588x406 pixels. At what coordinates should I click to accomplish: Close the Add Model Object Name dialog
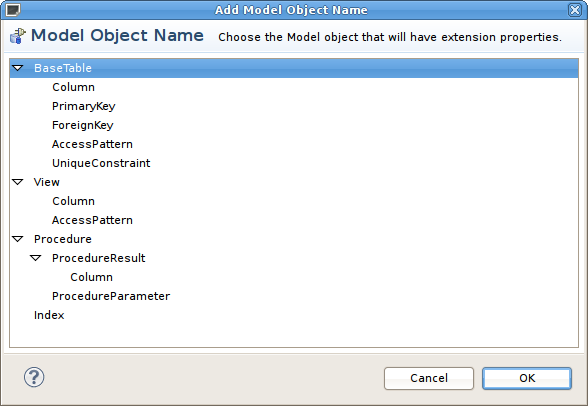tap(575, 9)
